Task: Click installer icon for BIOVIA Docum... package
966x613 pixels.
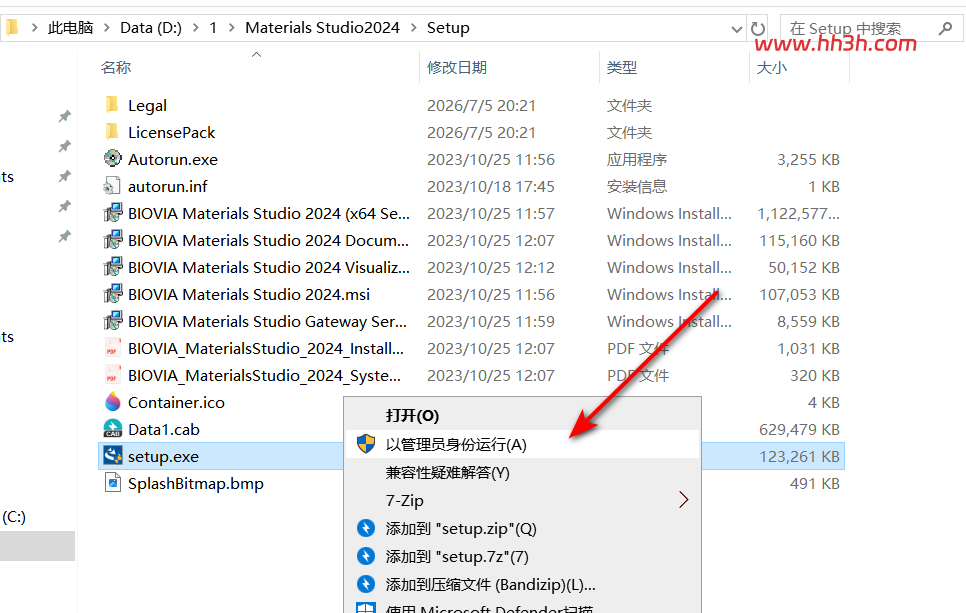Action: pyautogui.click(x=113, y=240)
